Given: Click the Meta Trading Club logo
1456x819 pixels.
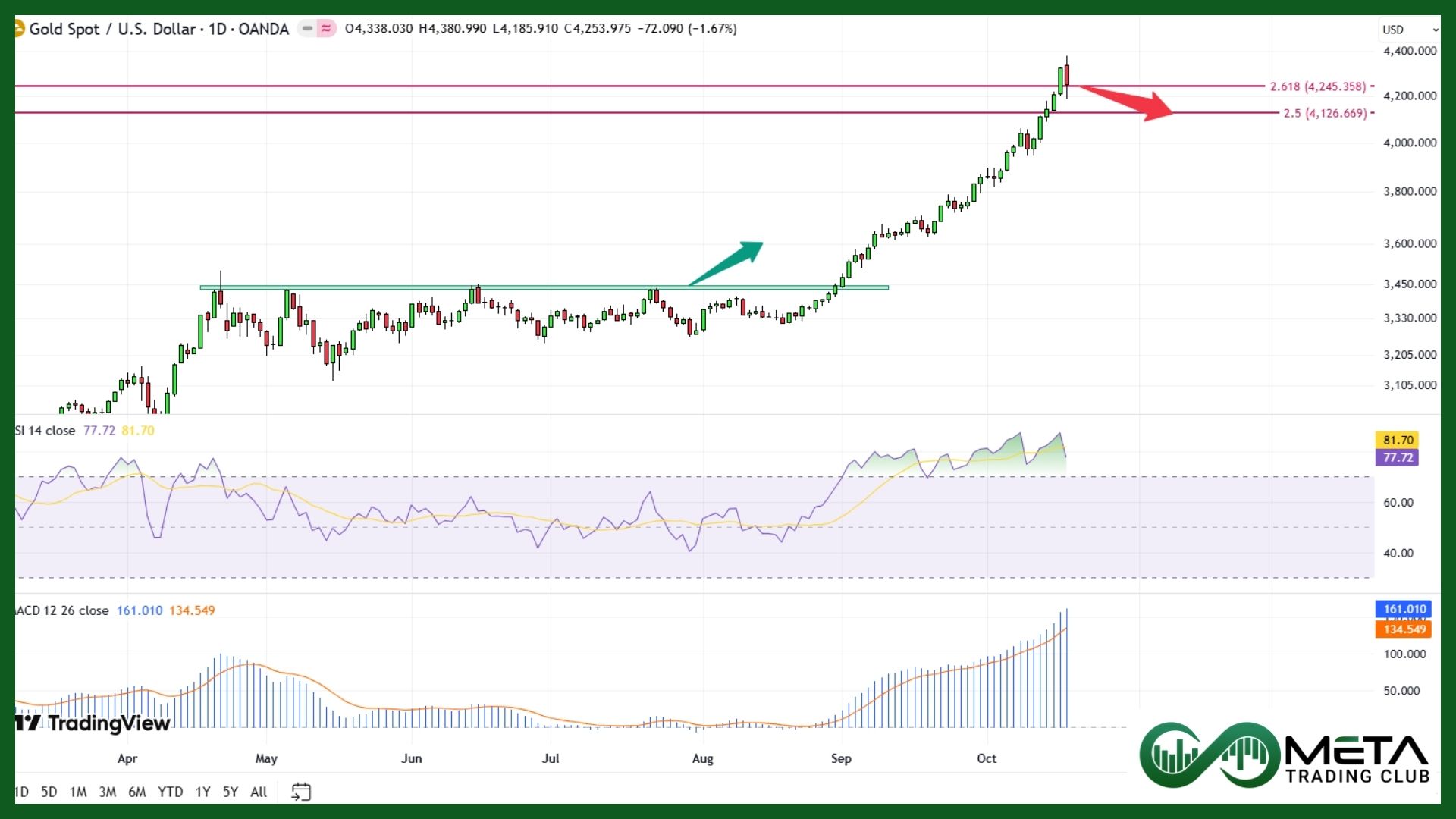Looking at the screenshot, I should 1284,755.
